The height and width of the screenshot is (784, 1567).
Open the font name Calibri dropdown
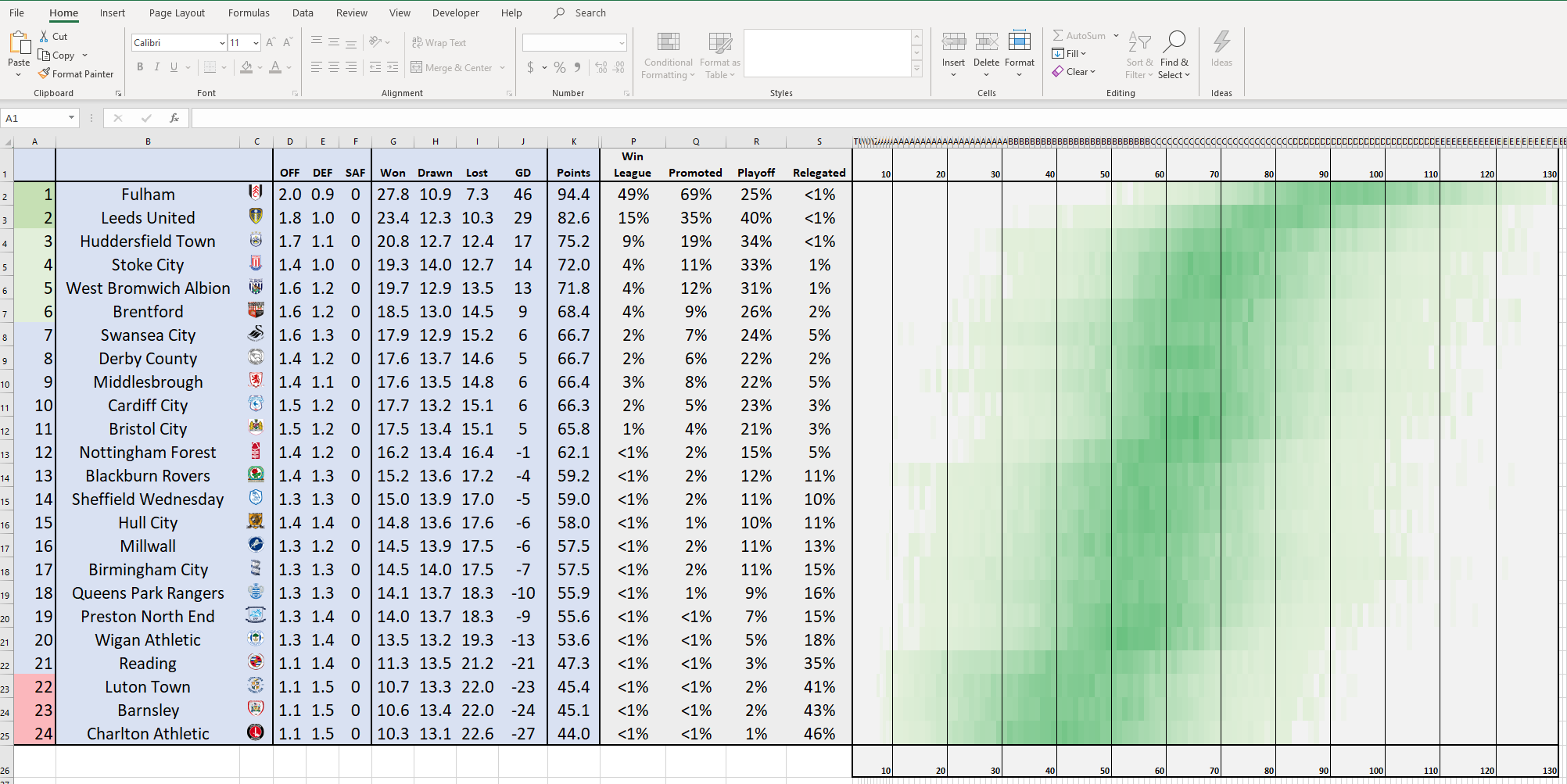coord(221,43)
